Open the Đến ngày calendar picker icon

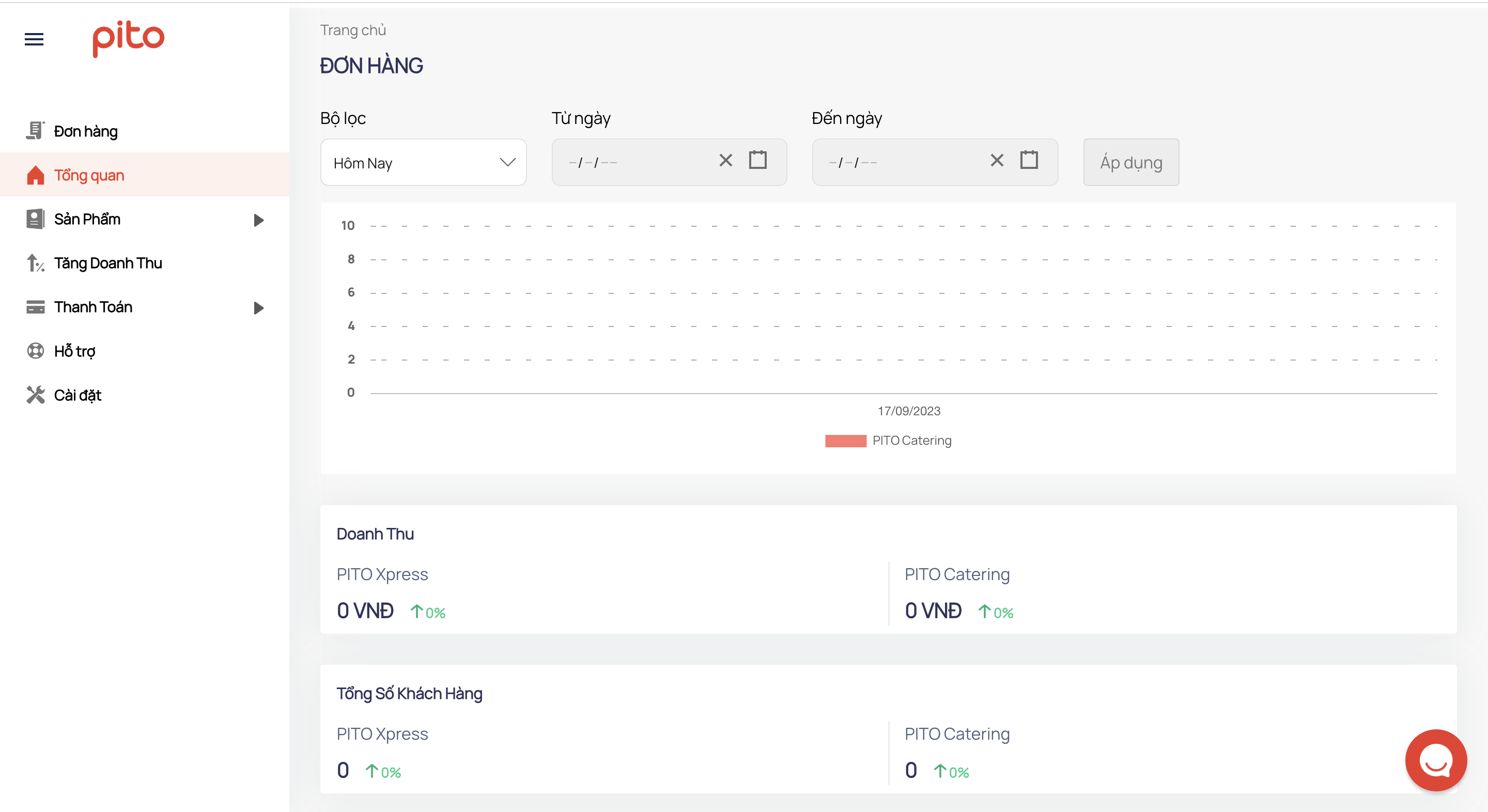(x=1029, y=160)
